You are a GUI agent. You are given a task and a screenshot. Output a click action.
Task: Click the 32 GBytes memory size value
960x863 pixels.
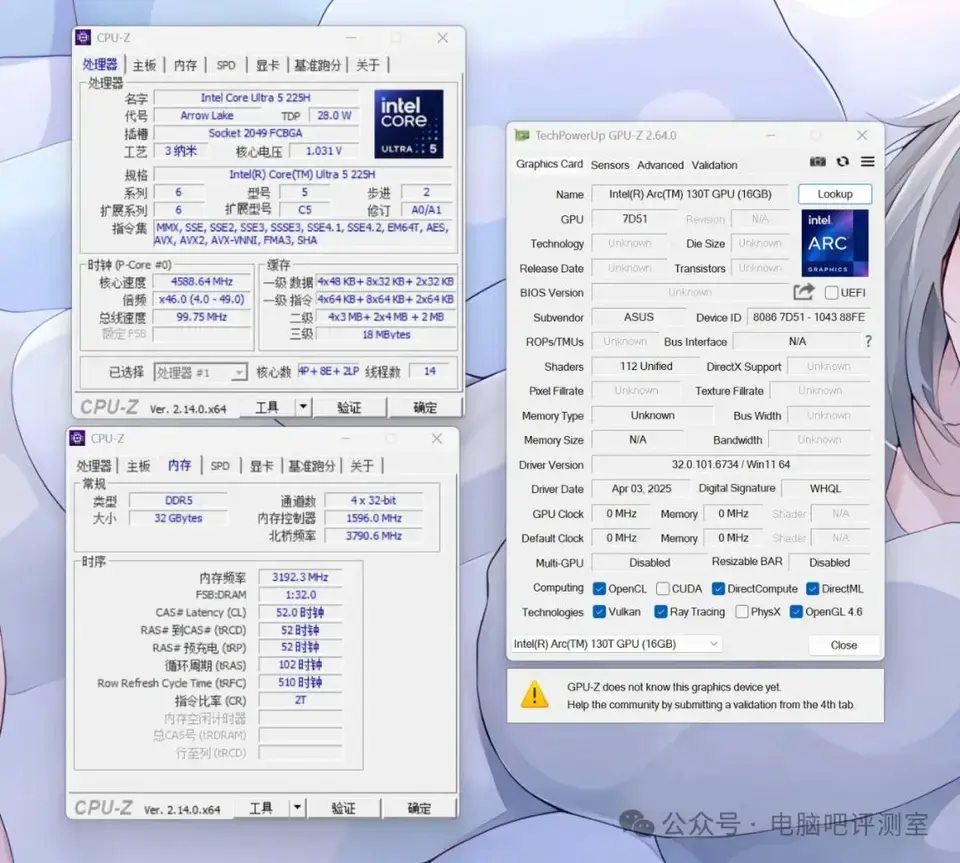click(x=178, y=518)
